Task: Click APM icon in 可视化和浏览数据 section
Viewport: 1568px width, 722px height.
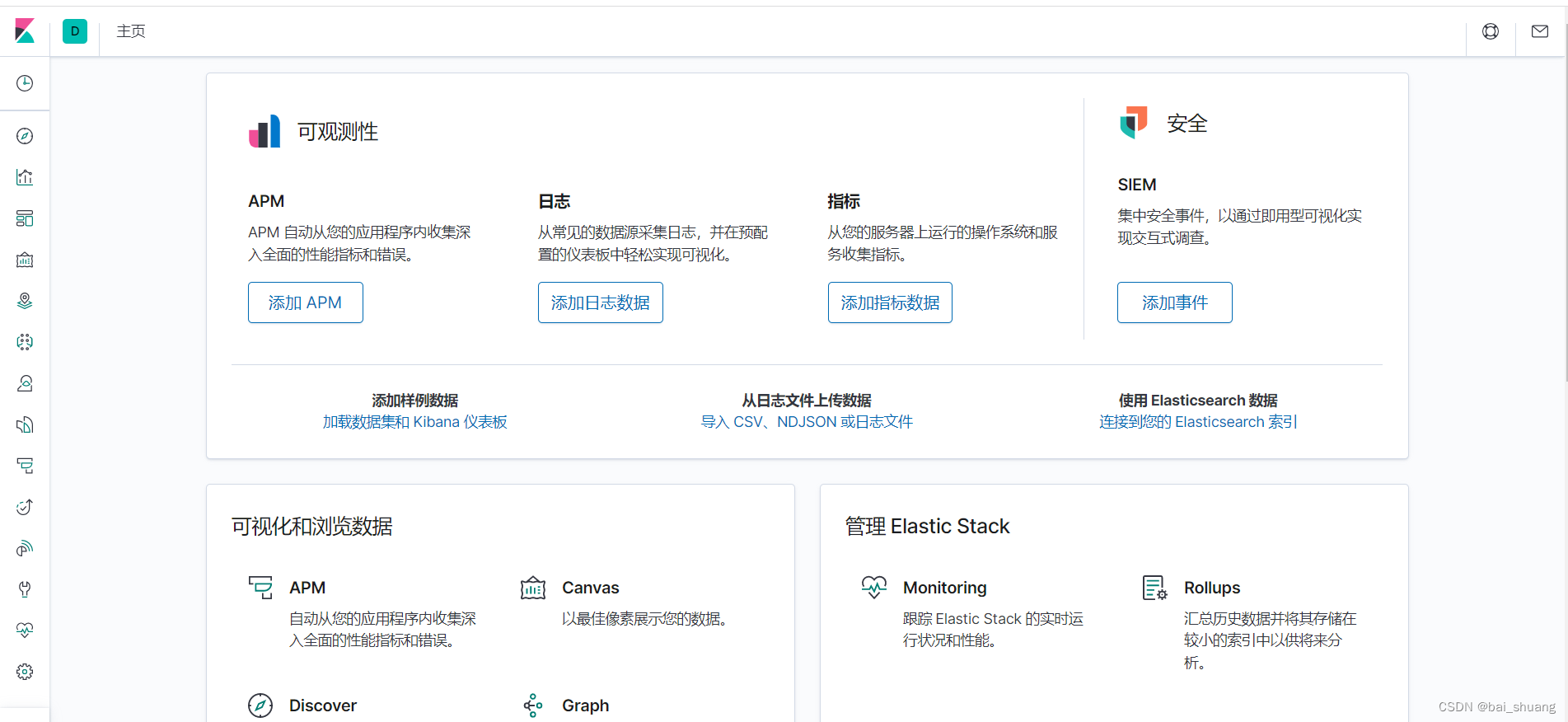Action: pos(260,588)
